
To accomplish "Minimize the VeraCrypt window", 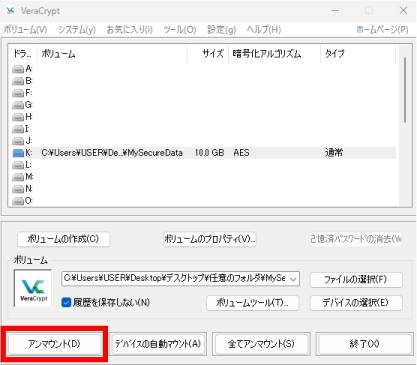I will (335, 10).
